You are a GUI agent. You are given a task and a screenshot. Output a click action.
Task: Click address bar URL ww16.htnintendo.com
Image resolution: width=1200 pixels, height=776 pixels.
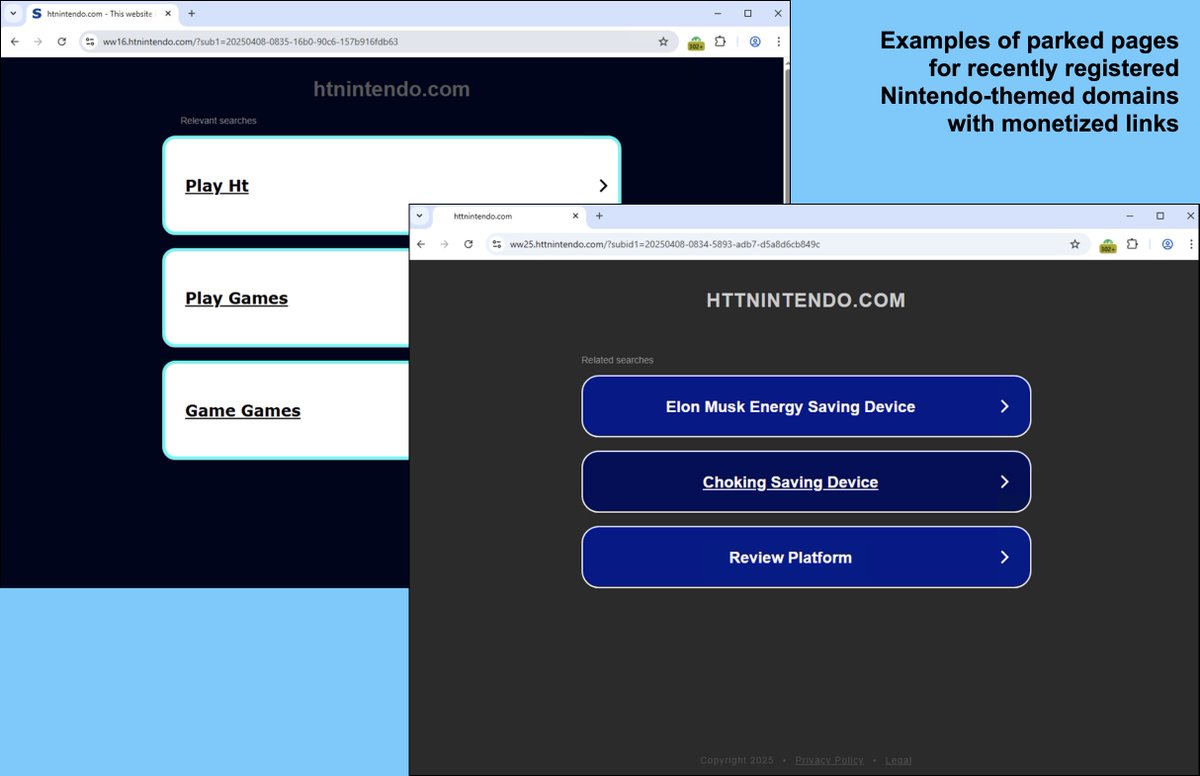[x=250, y=42]
